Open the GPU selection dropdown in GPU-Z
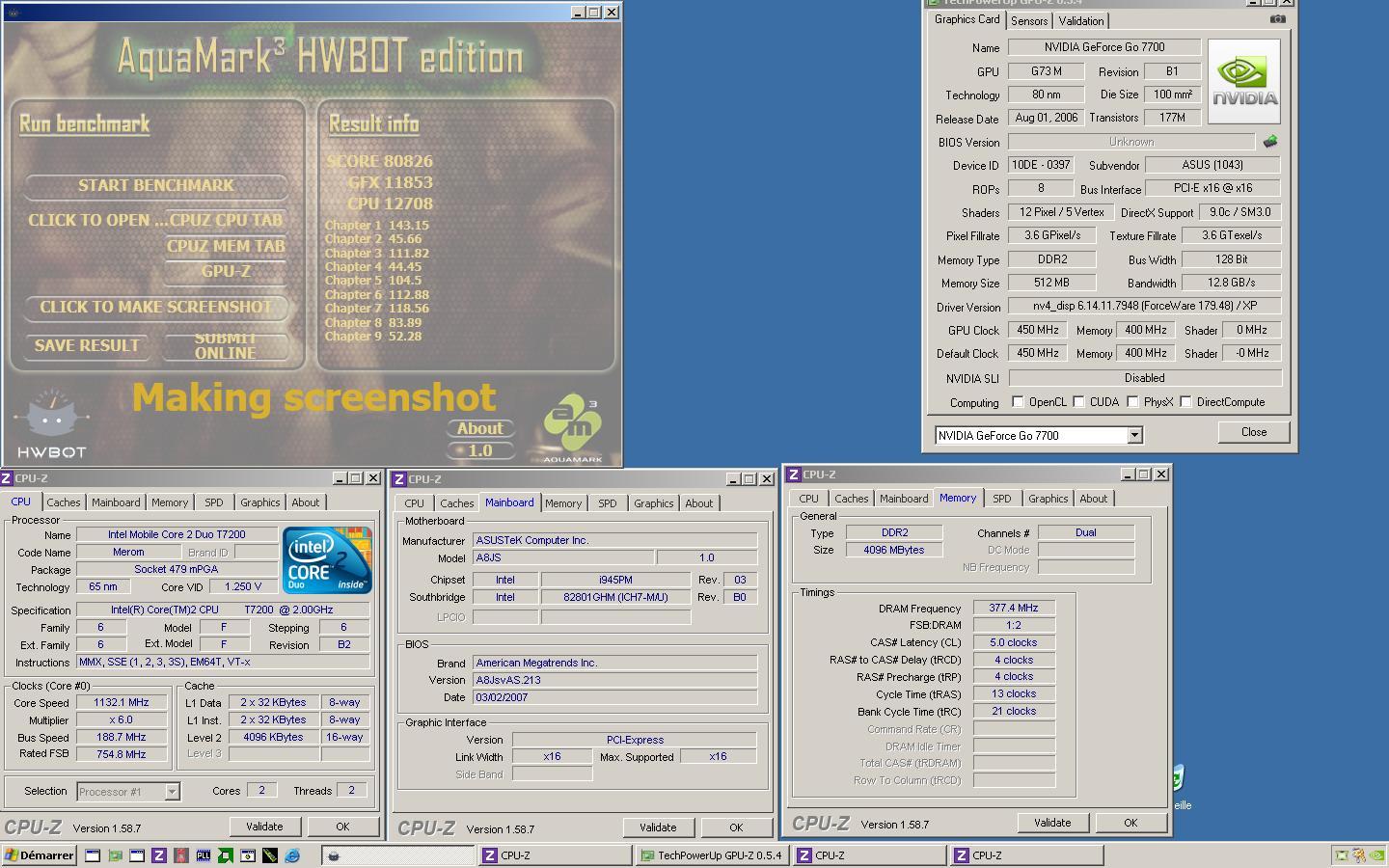 point(1134,436)
